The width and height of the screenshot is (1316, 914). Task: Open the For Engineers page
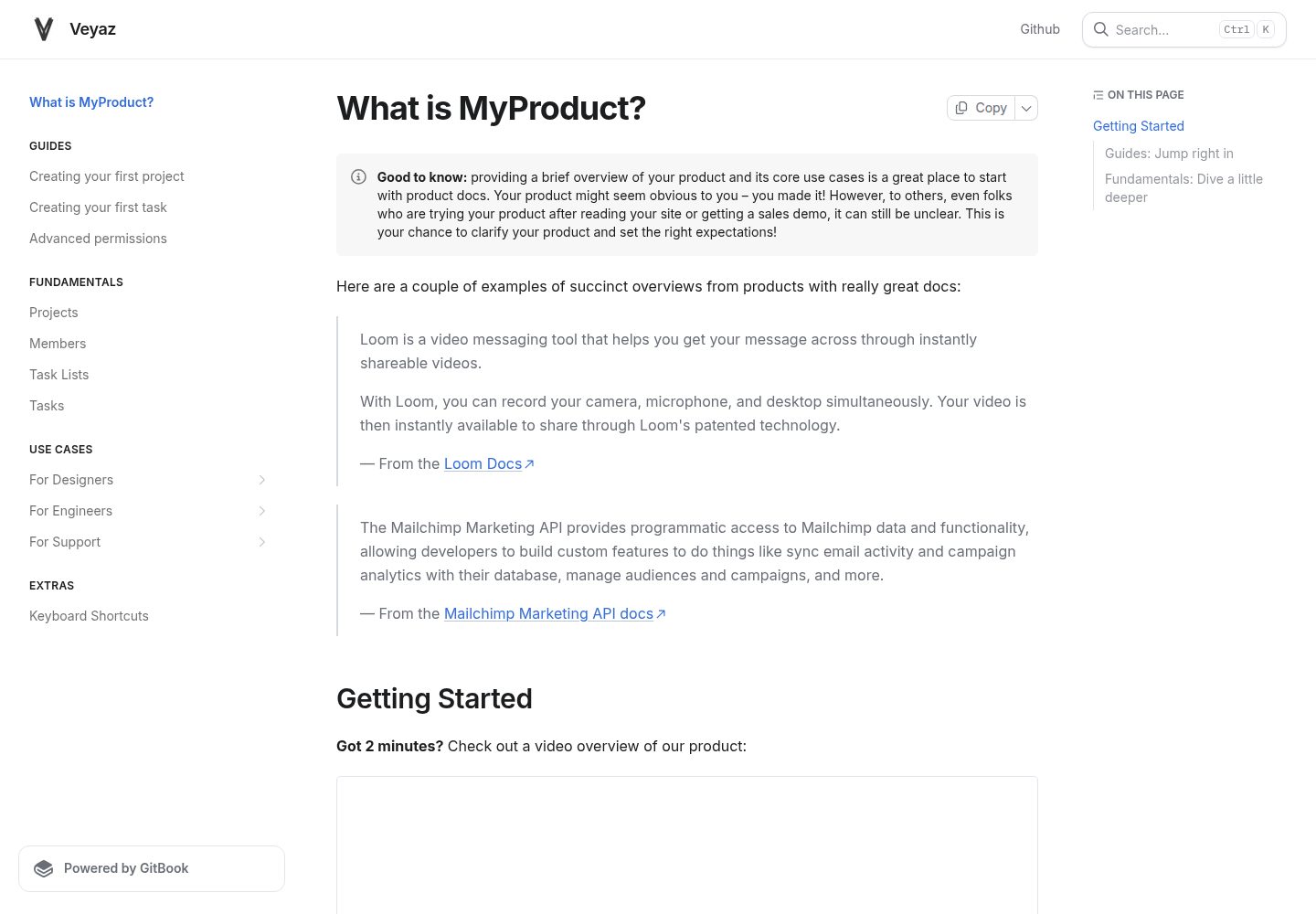pos(70,511)
